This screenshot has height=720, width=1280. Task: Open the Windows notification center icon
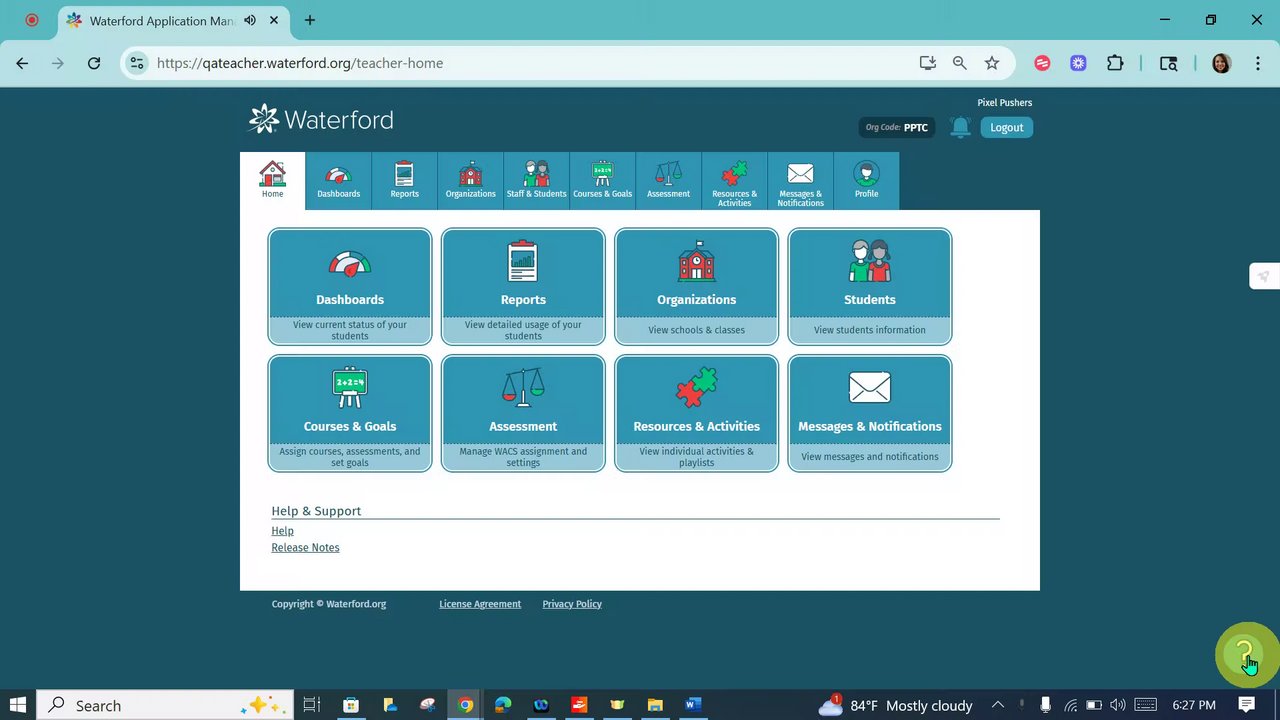pyautogui.click(x=1246, y=705)
